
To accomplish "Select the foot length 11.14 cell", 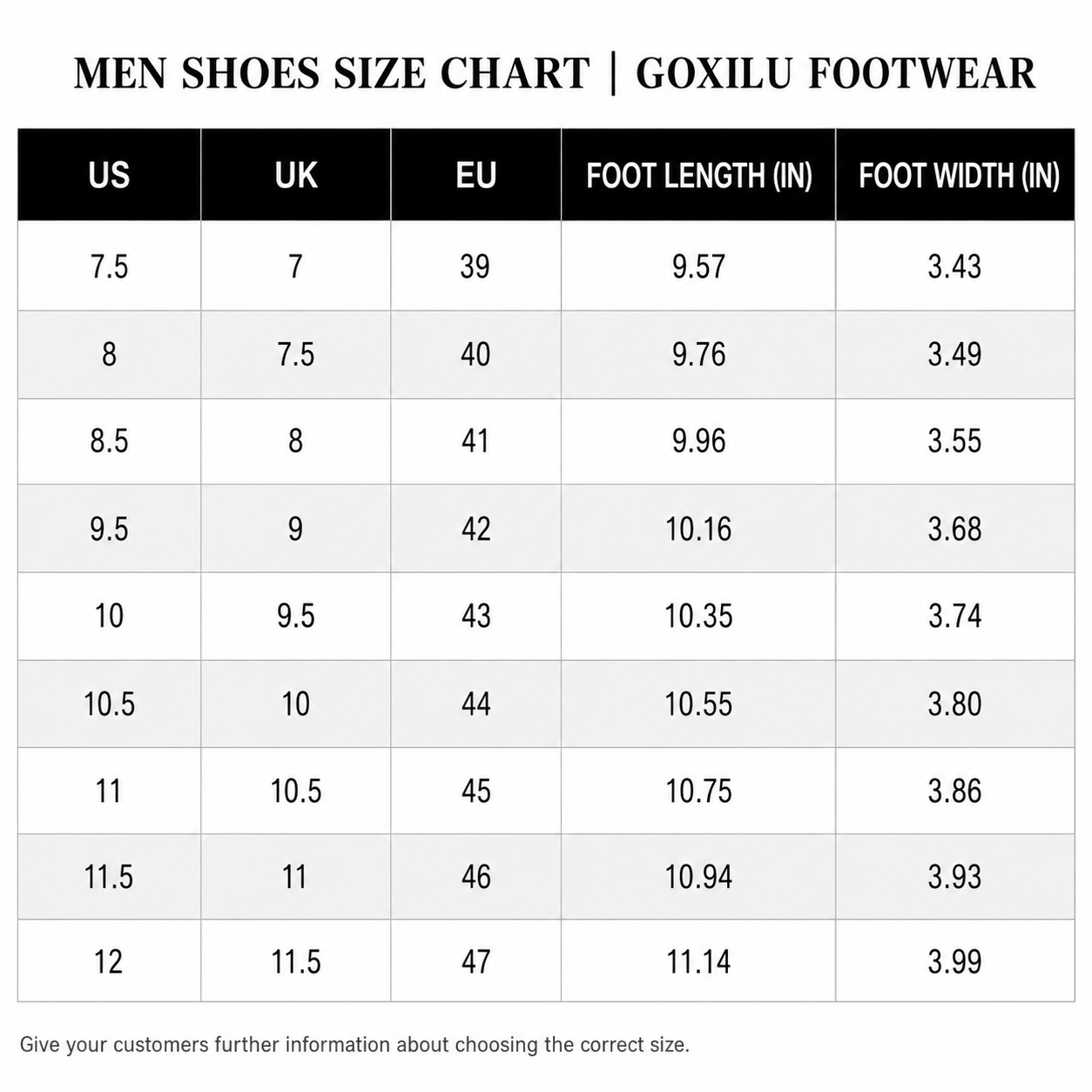I will tap(698, 961).
